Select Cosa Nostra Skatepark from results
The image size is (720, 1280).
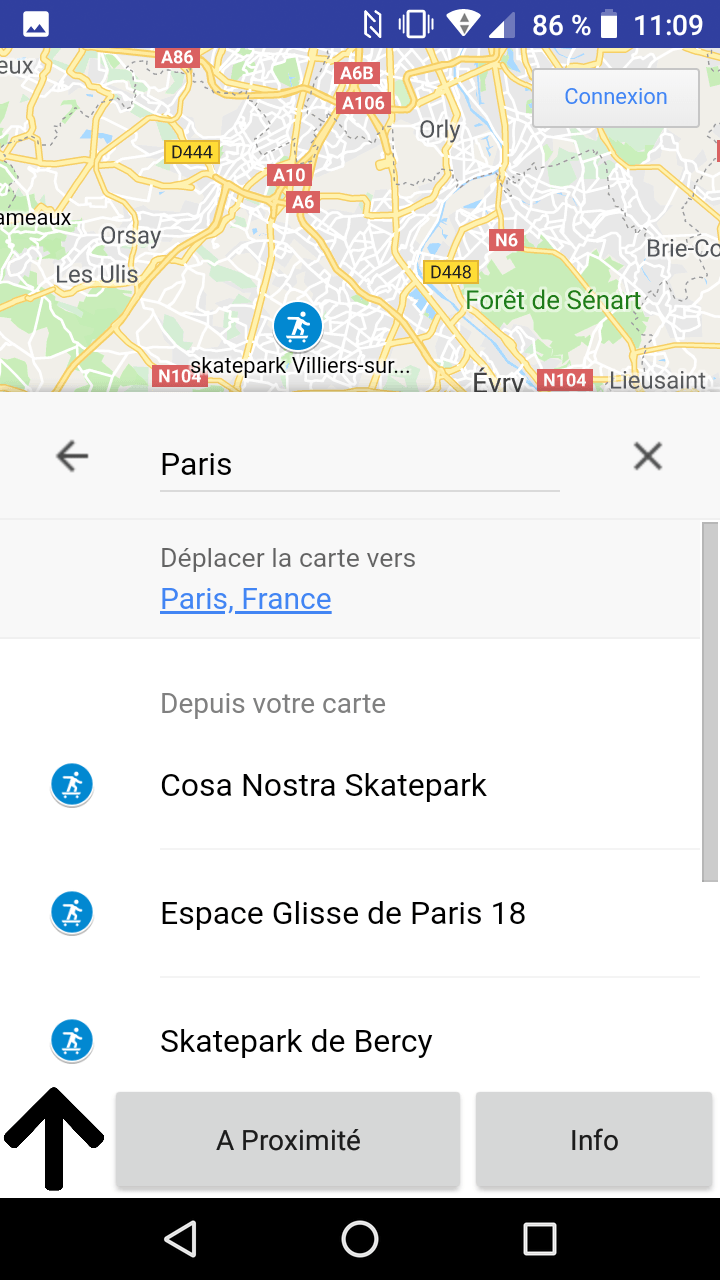click(323, 785)
